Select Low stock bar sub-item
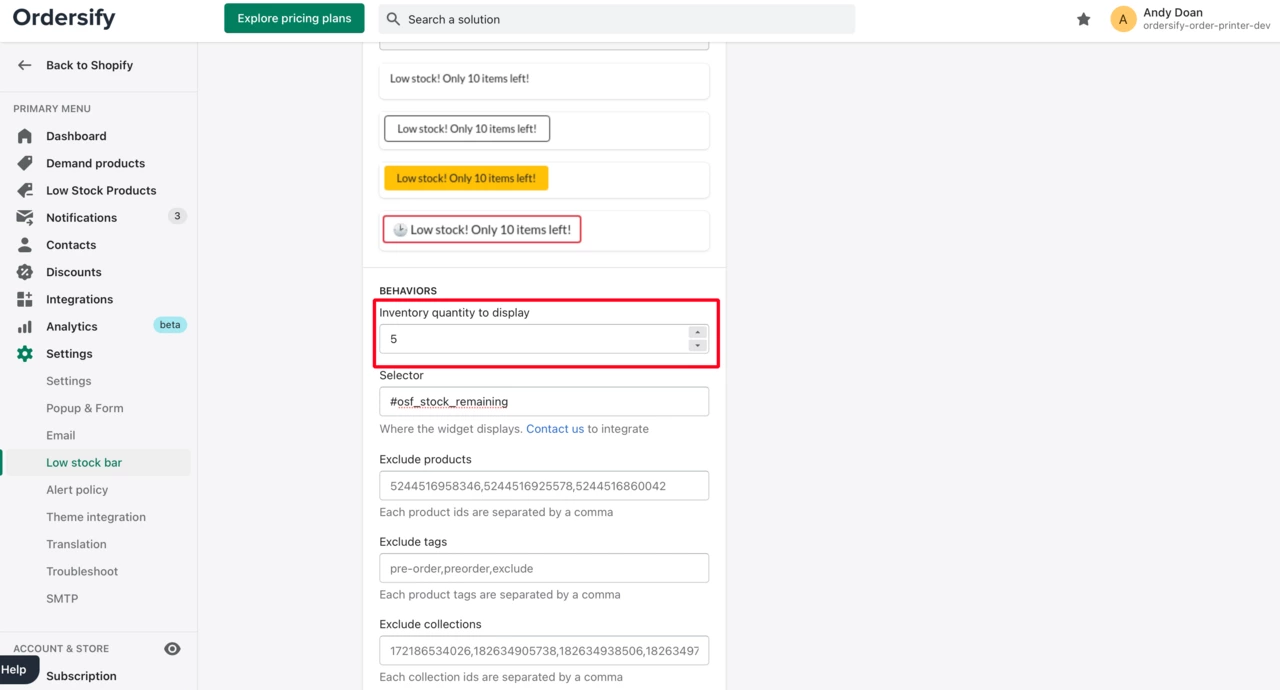 point(84,463)
